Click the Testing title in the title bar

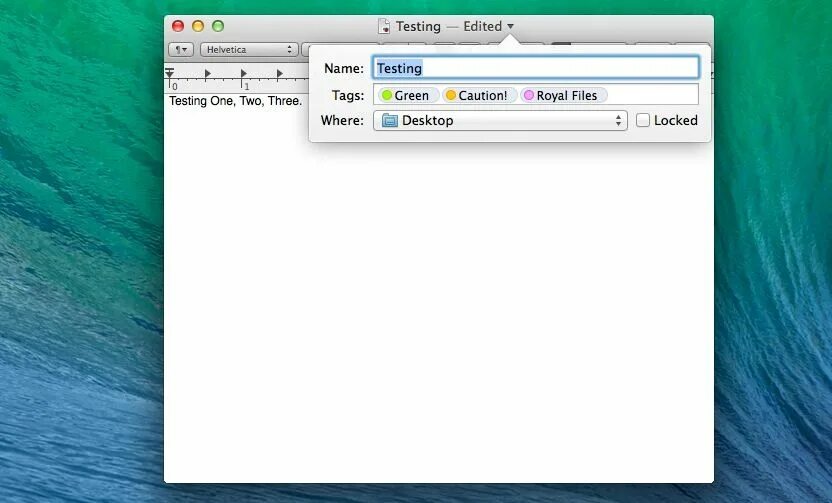(x=418, y=26)
